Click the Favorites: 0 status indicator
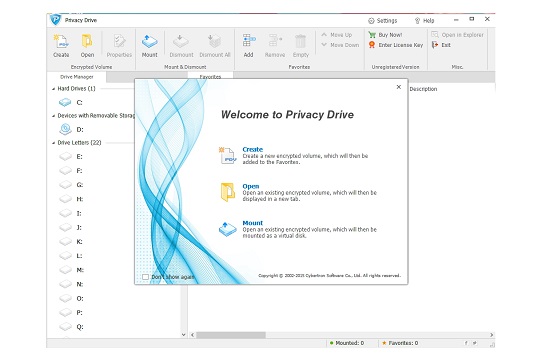Screen dimensions: 550x364 coord(400,343)
